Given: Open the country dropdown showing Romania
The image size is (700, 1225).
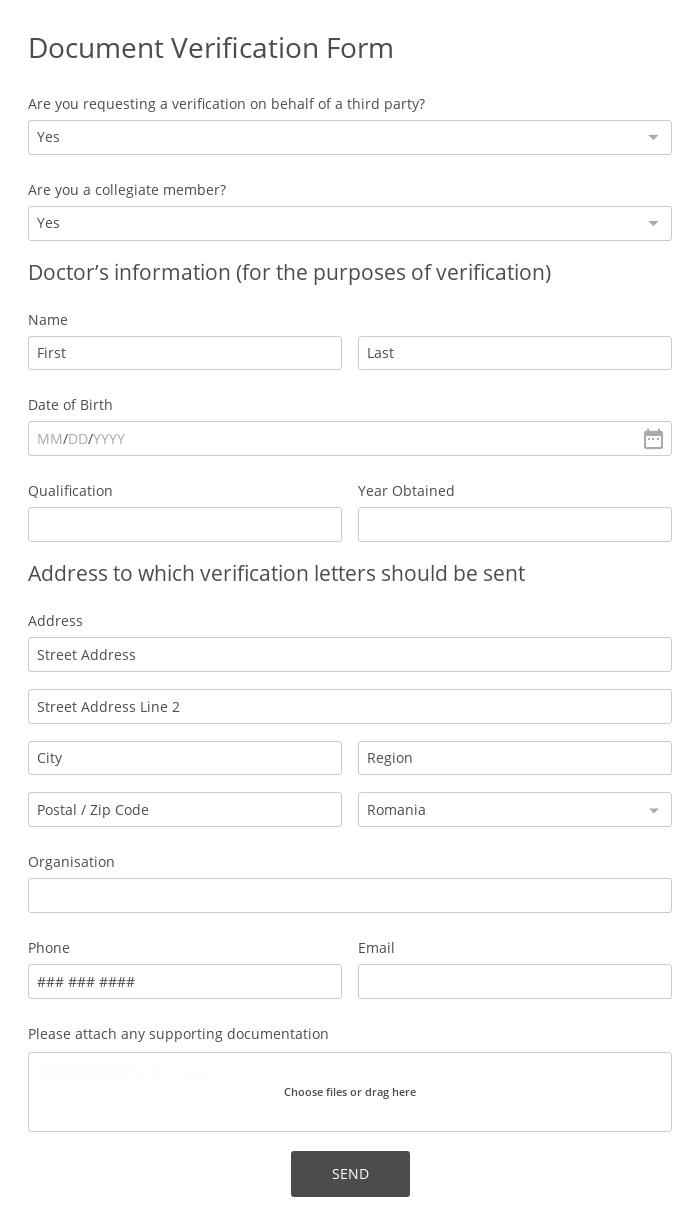Looking at the screenshot, I should click(x=515, y=809).
